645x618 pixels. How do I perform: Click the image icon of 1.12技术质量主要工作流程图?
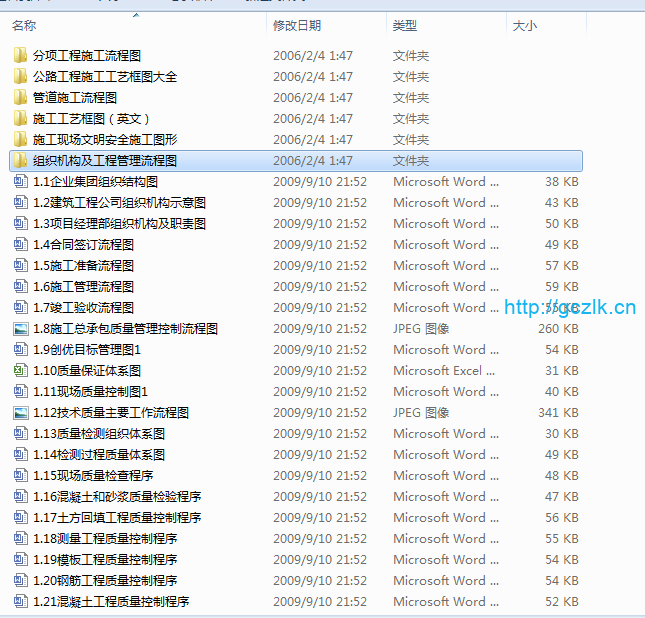[20, 413]
